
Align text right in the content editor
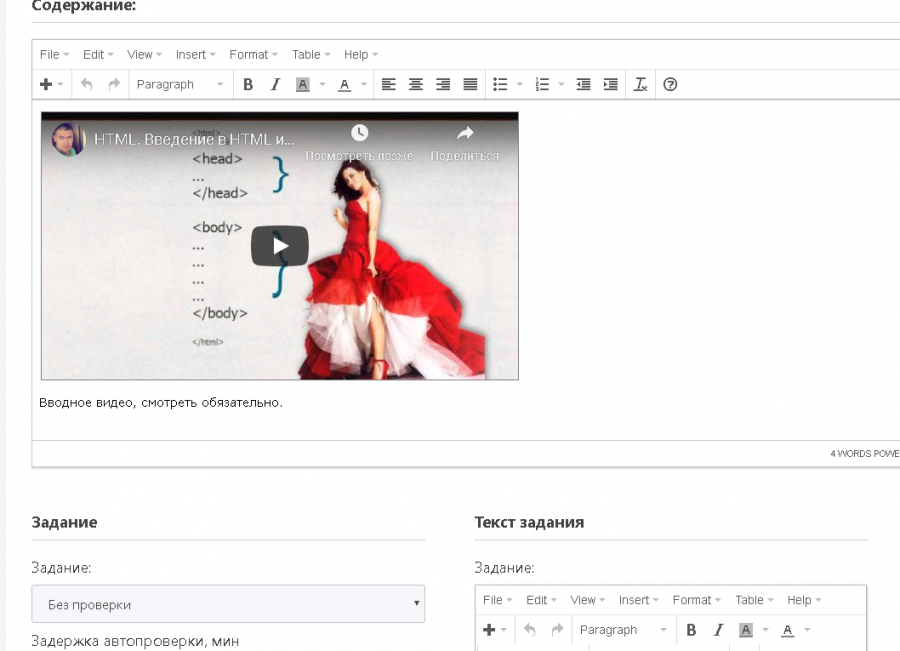coord(443,85)
